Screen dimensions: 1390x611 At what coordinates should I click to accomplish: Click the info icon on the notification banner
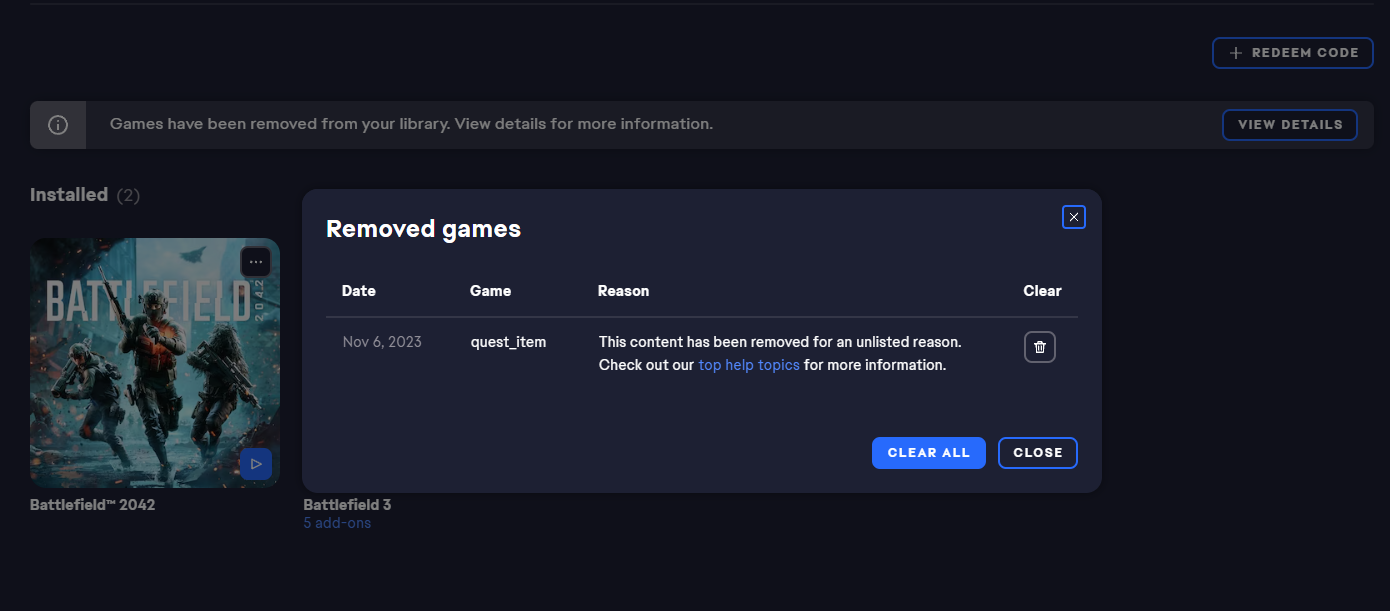coord(57,124)
